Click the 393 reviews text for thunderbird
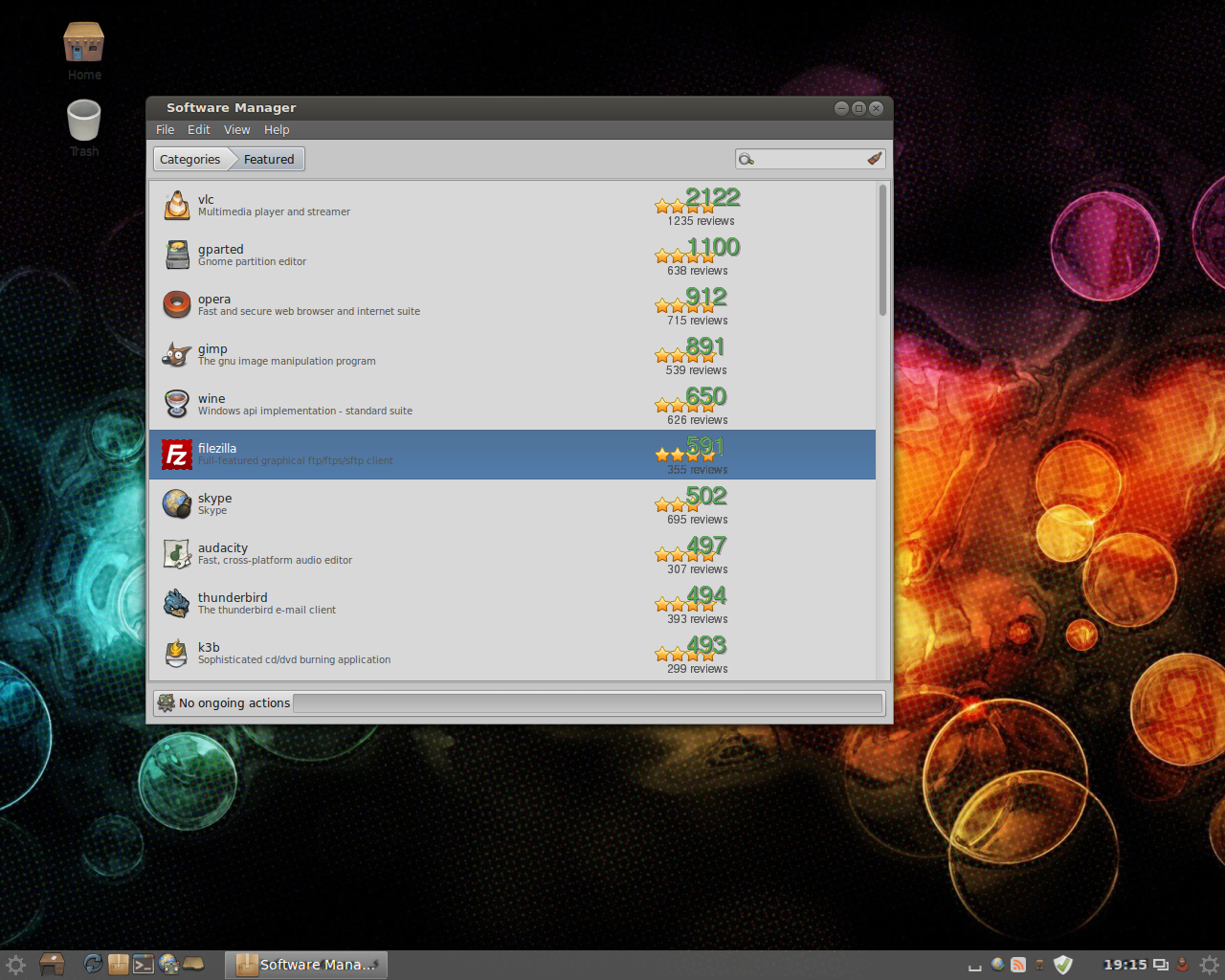 click(x=698, y=619)
